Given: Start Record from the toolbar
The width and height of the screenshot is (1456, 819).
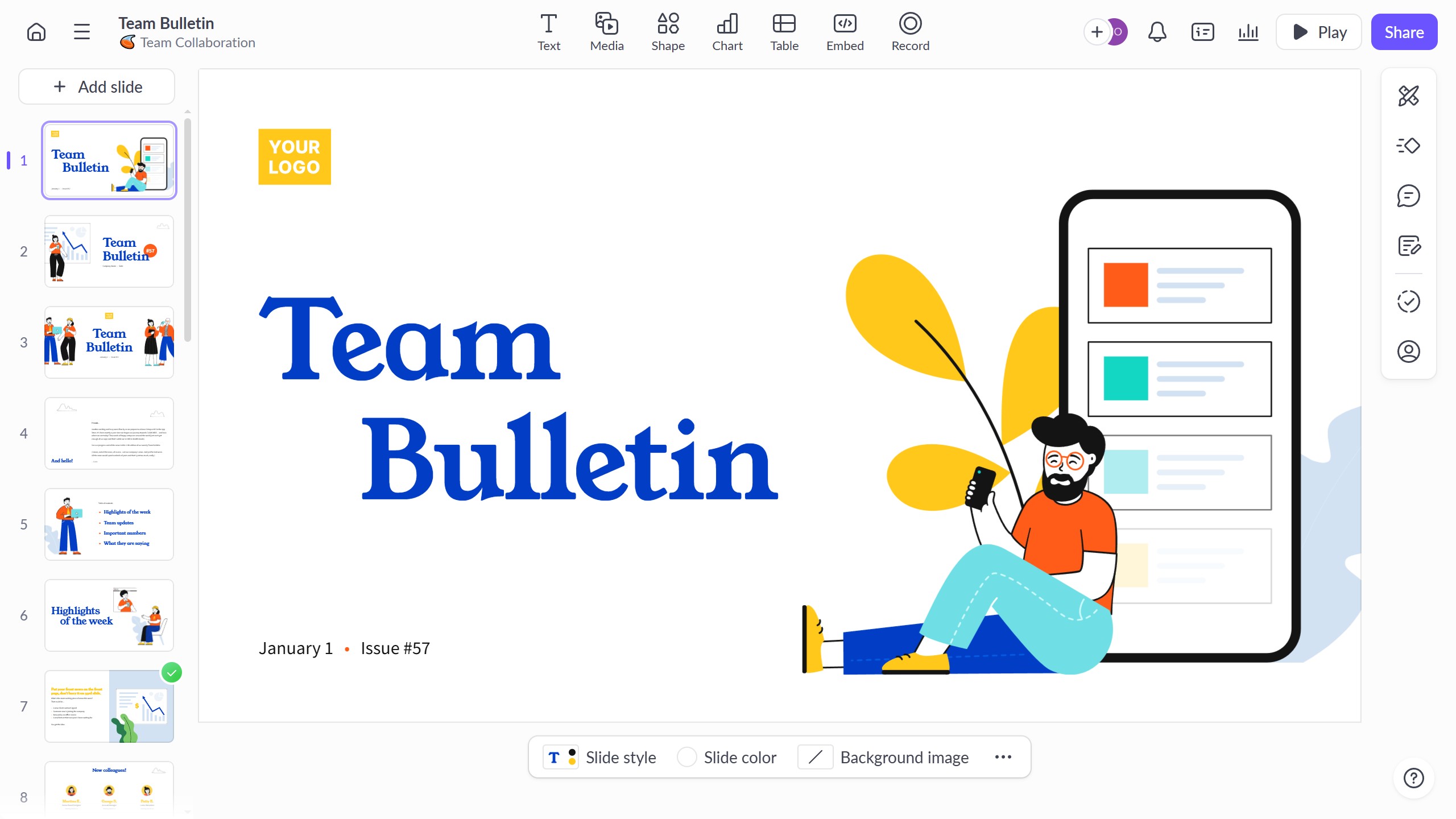Looking at the screenshot, I should click(x=910, y=32).
